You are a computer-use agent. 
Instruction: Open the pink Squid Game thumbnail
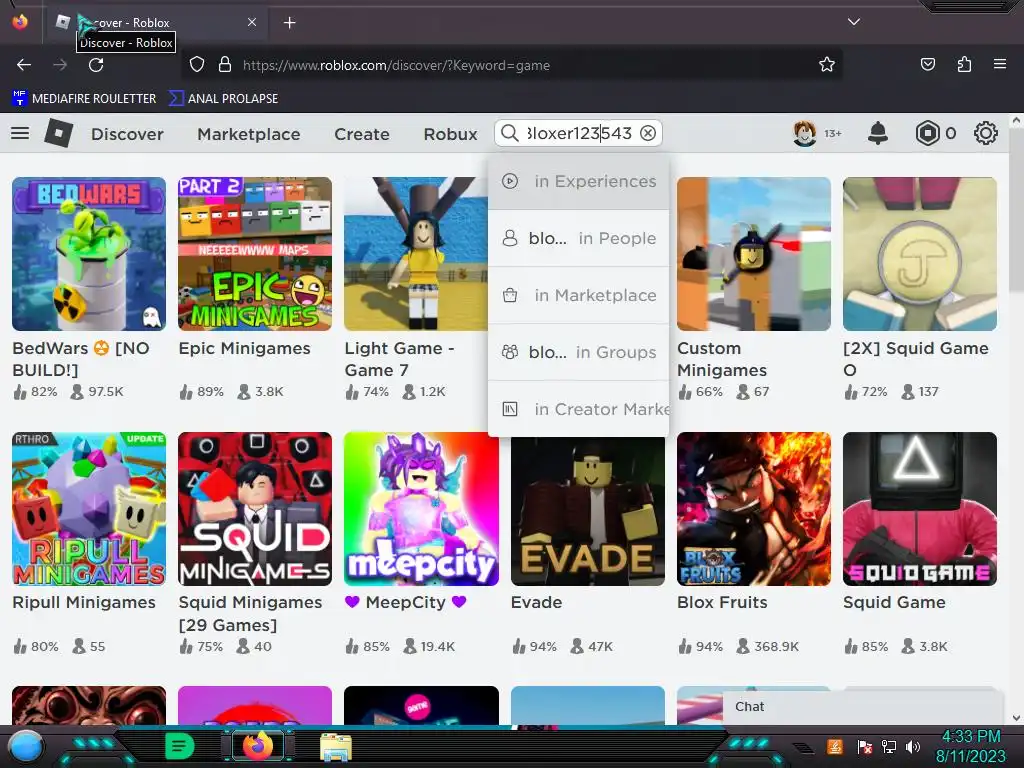click(x=920, y=509)
